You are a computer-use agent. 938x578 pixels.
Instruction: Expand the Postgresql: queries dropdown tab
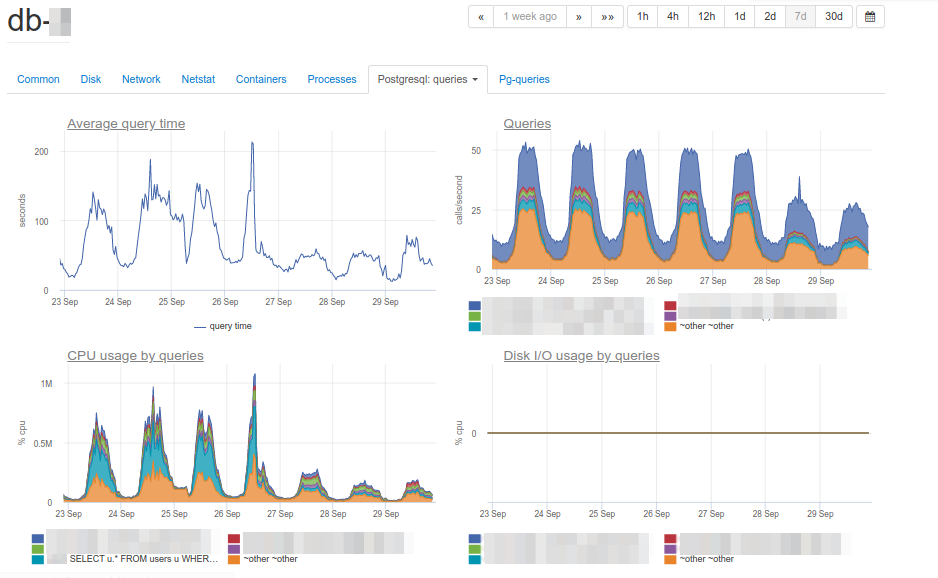[427, 80]
